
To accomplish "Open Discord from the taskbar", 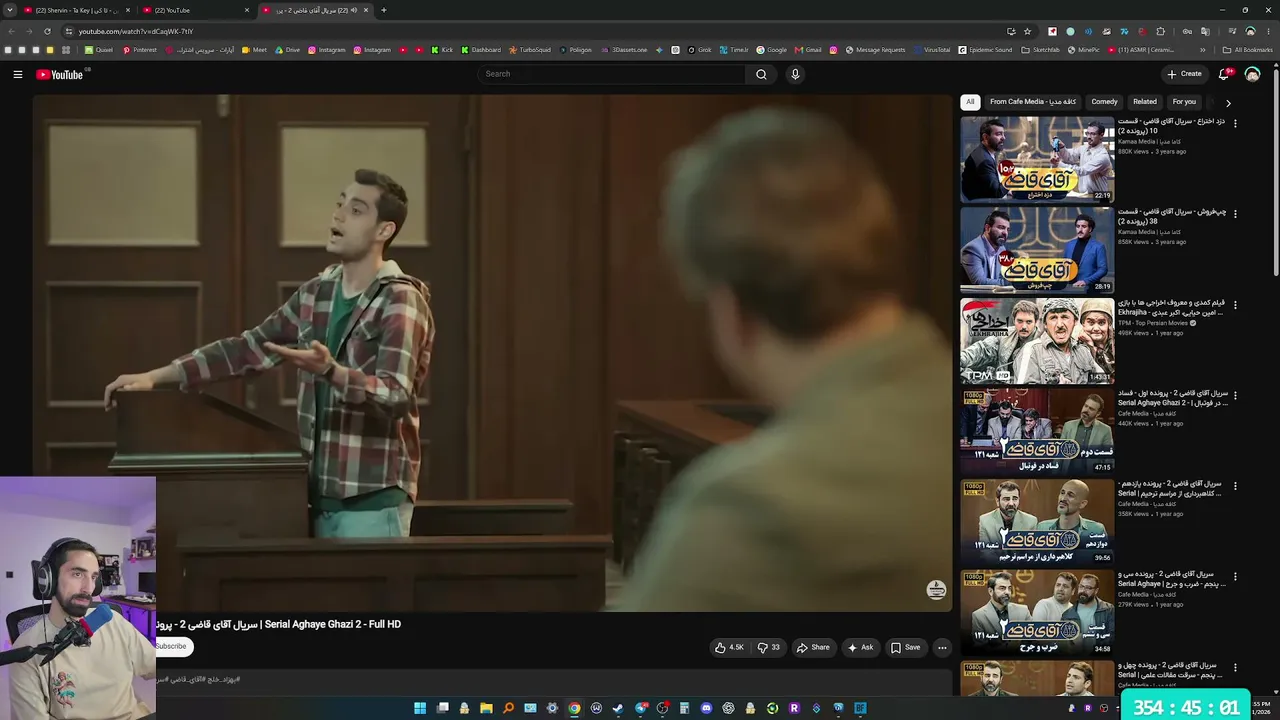I will (706, 709).
